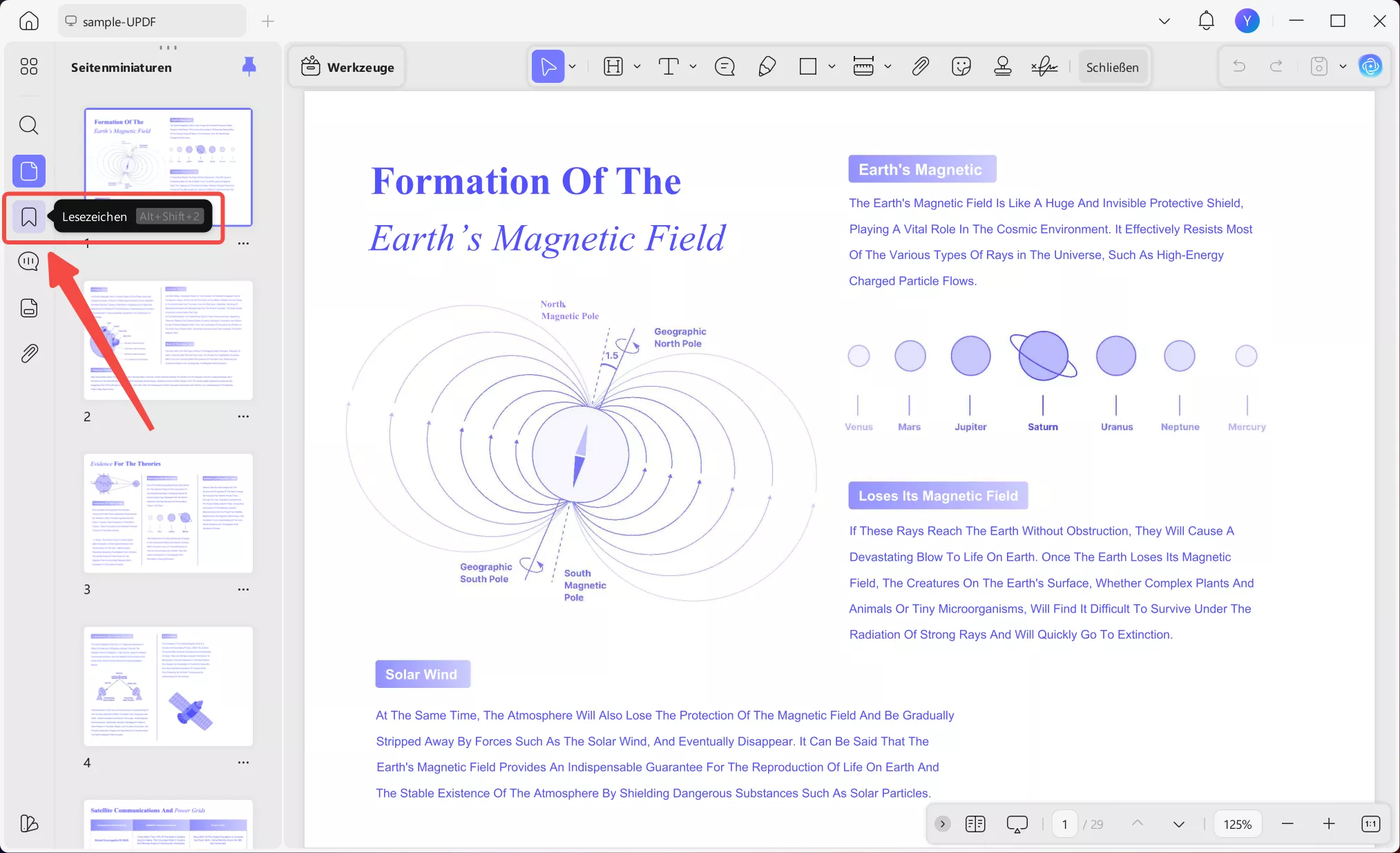This screenshot has width=1400, height=853.
Task: Expand the text tool dropdown arrow
Action: pos(693,67)
